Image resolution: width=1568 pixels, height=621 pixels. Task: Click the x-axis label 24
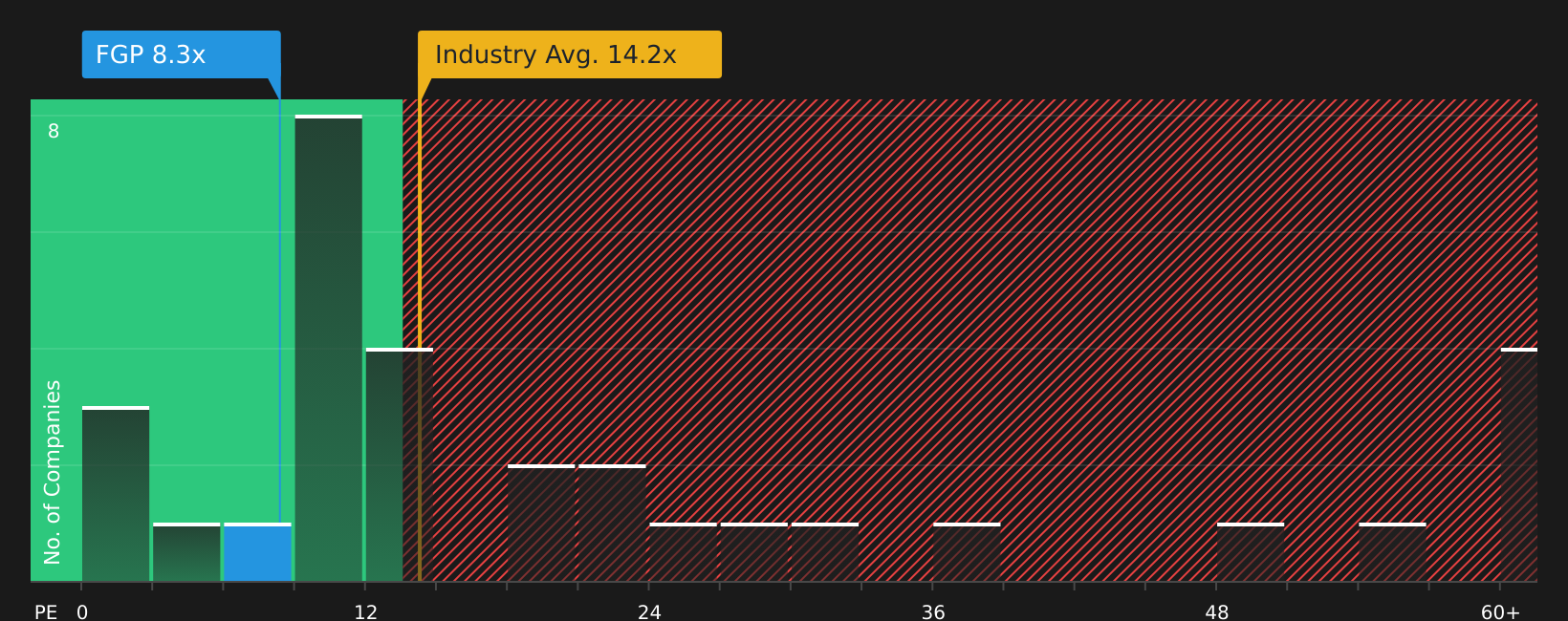(649, 612)
